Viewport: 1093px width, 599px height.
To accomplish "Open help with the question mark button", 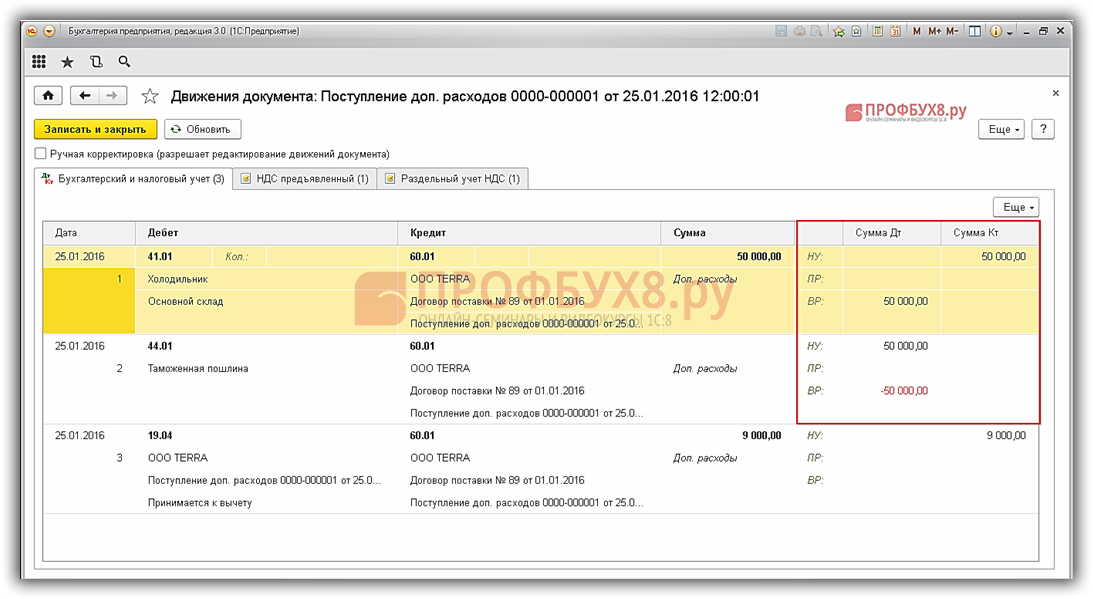I will (x=1043, y=130).
